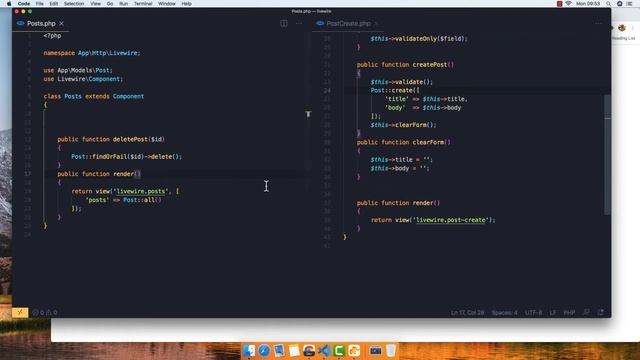This screenshot has height=360, width=640.
Task: Click the round blue menu bar icon
Action: click(620, 4)
